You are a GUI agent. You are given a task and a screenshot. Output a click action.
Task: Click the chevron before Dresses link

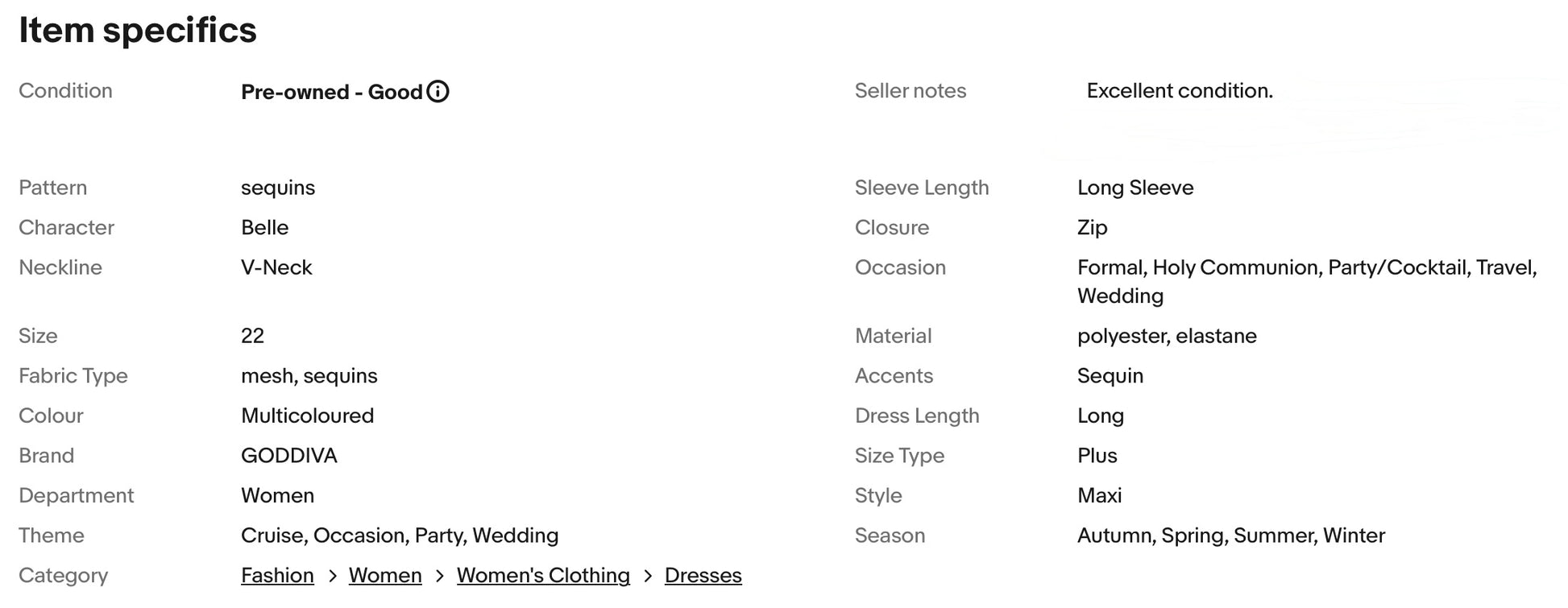click(x=648, y=576)
